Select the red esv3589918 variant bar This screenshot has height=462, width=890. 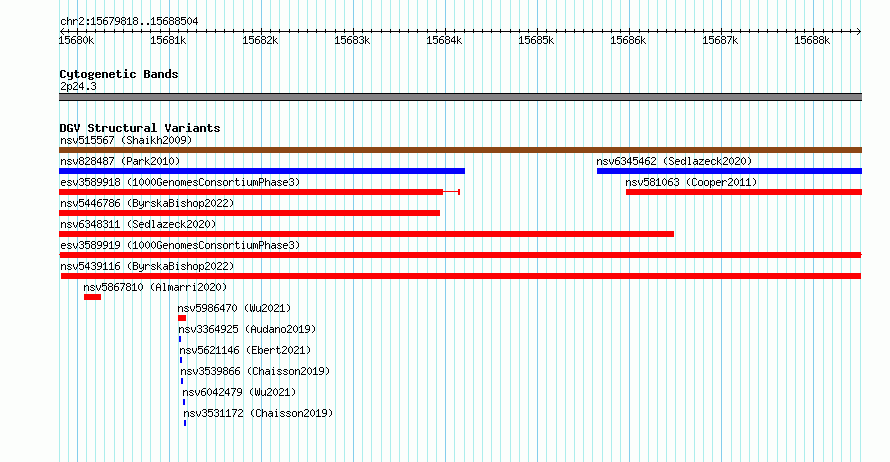pyautogui.click(x=259, y=192)
